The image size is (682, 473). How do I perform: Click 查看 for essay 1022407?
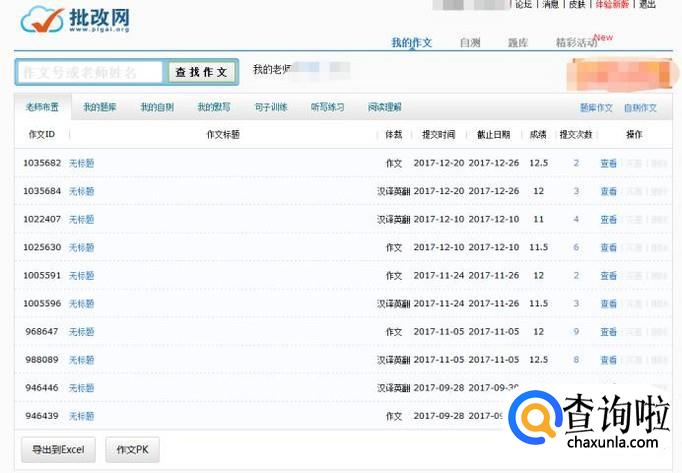[x=608, y=219]
